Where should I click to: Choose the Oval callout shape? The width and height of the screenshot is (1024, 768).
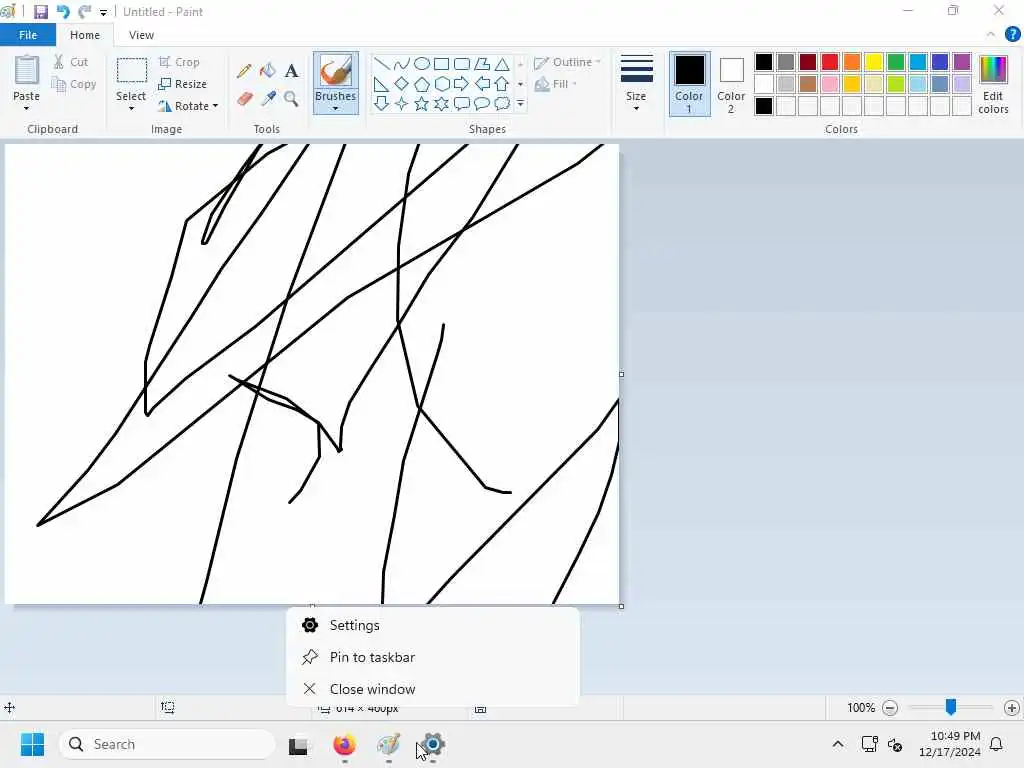pyautogui.click(x=482, y=103)
